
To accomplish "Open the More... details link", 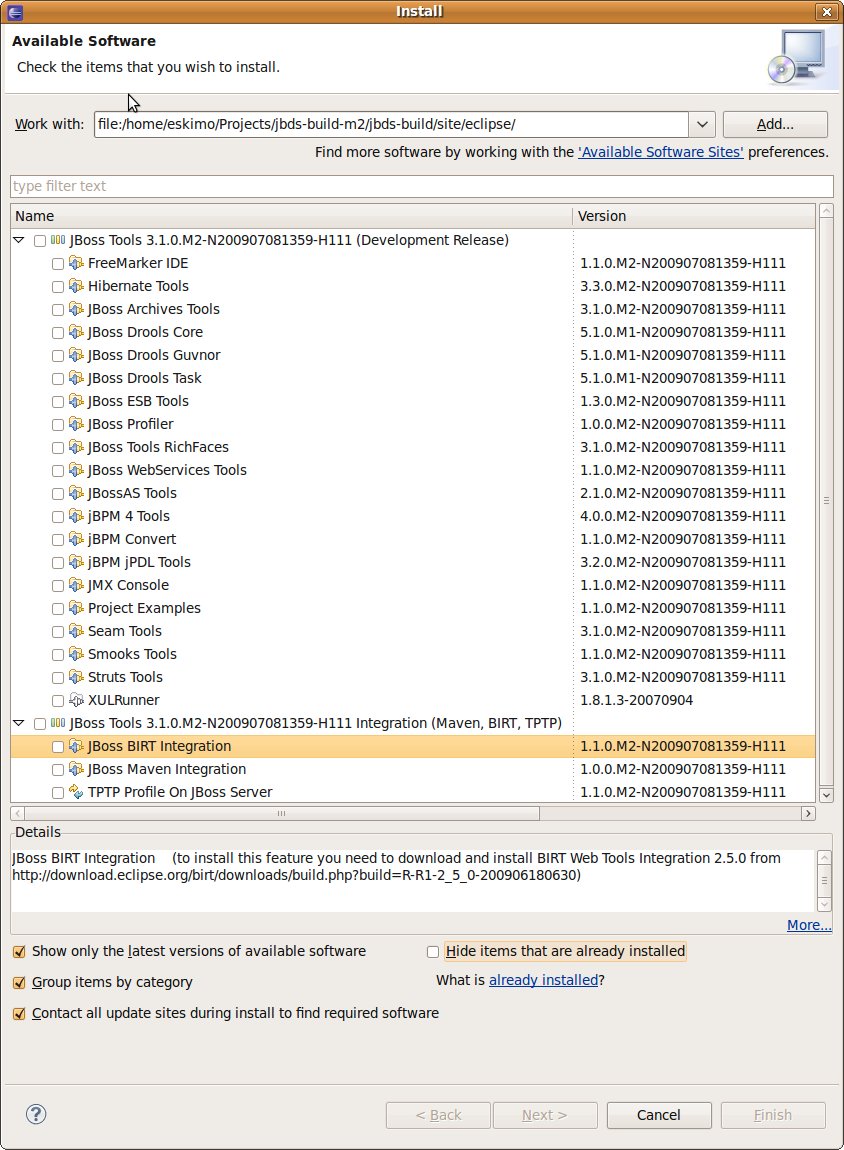I will coord(809,925).
